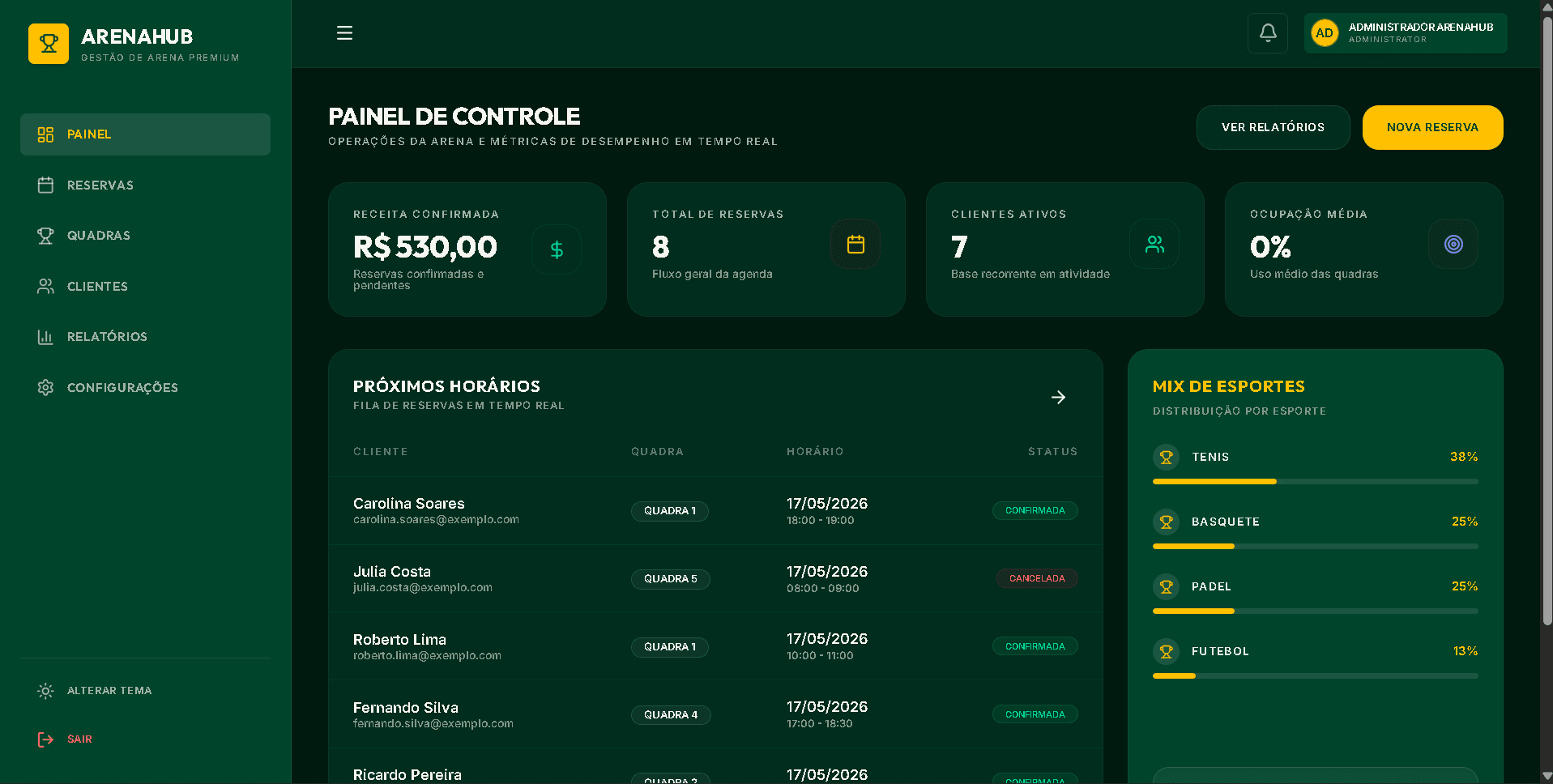Click the Relatórios bar chart icon
The image size is (1553, 784).
(45, 337)
